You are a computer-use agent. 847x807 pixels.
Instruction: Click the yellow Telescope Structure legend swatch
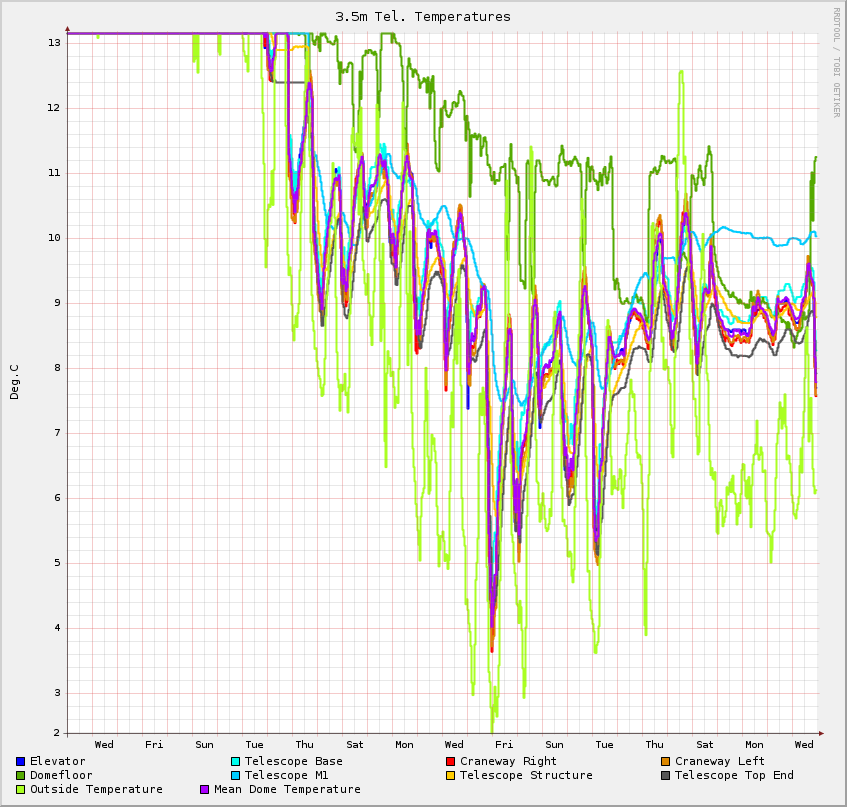point(450,775)
